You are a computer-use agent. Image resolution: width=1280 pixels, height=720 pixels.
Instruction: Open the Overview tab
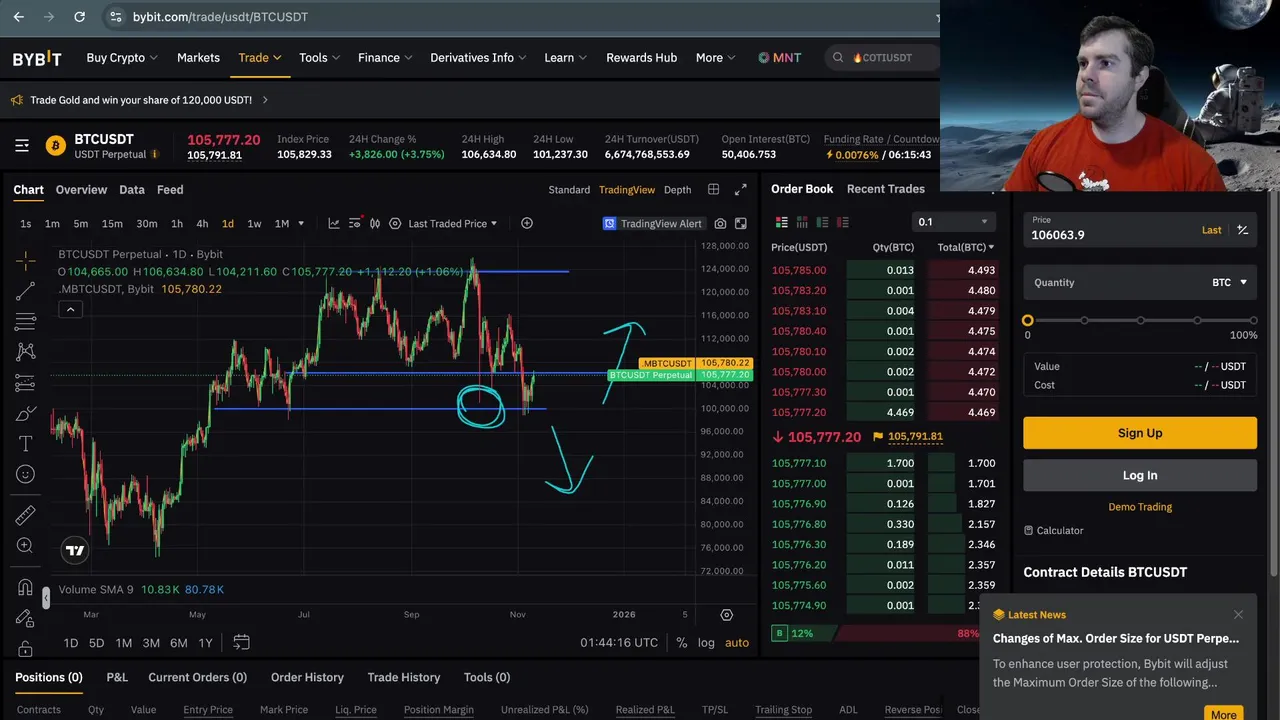click(81, 190)
